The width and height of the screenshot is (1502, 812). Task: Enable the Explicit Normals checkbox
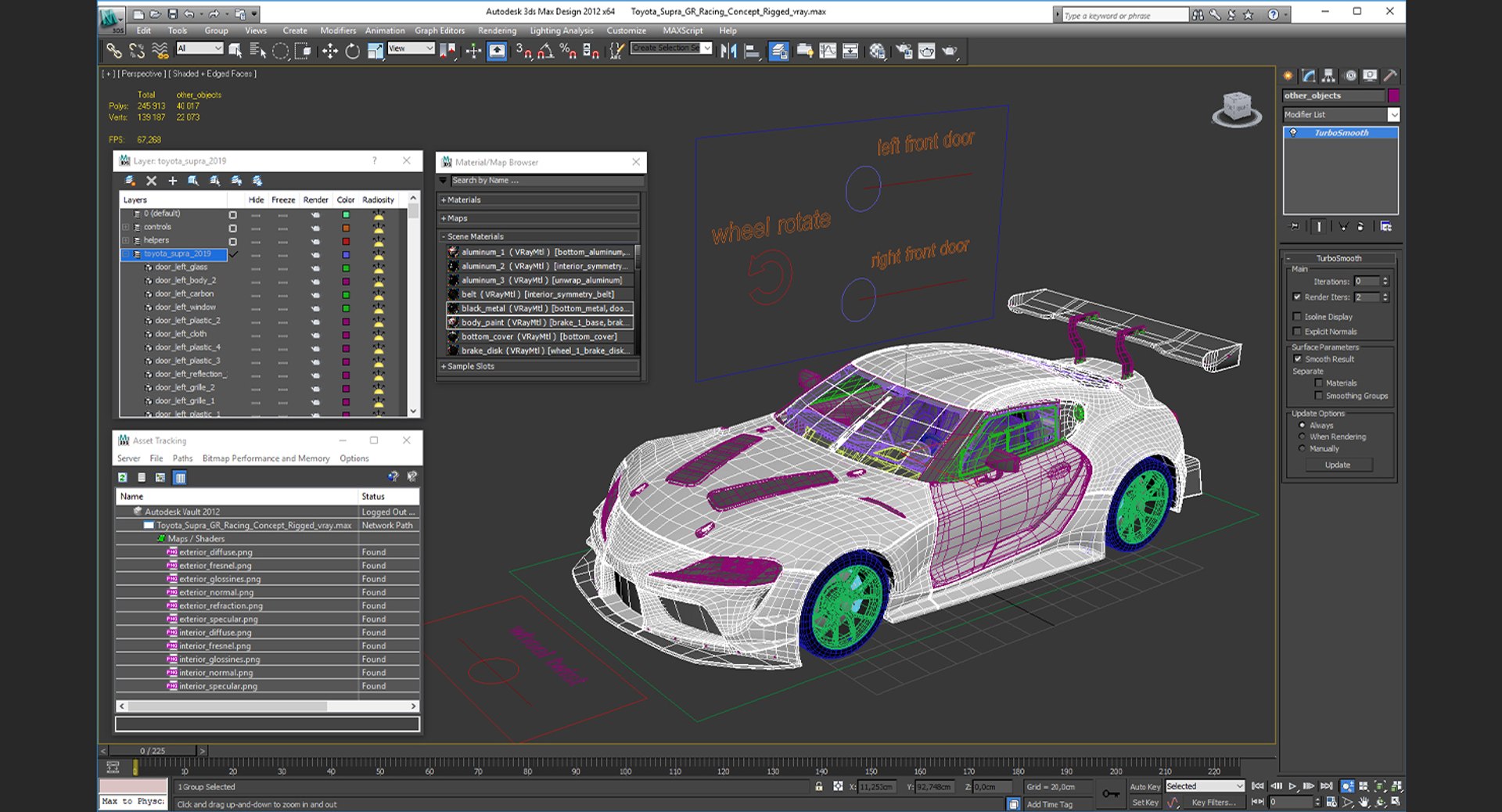1297,332
